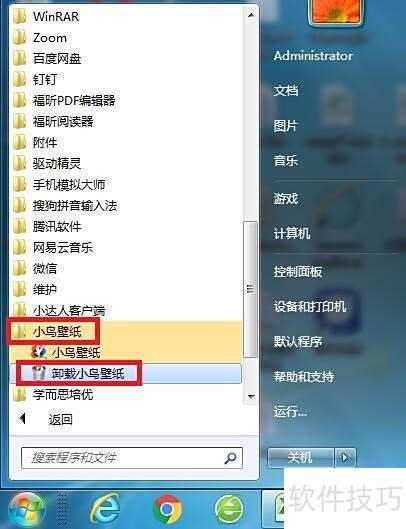Click the programs list scrollbar thumb
Screen dimensions: 406x529
coord(250,289)
